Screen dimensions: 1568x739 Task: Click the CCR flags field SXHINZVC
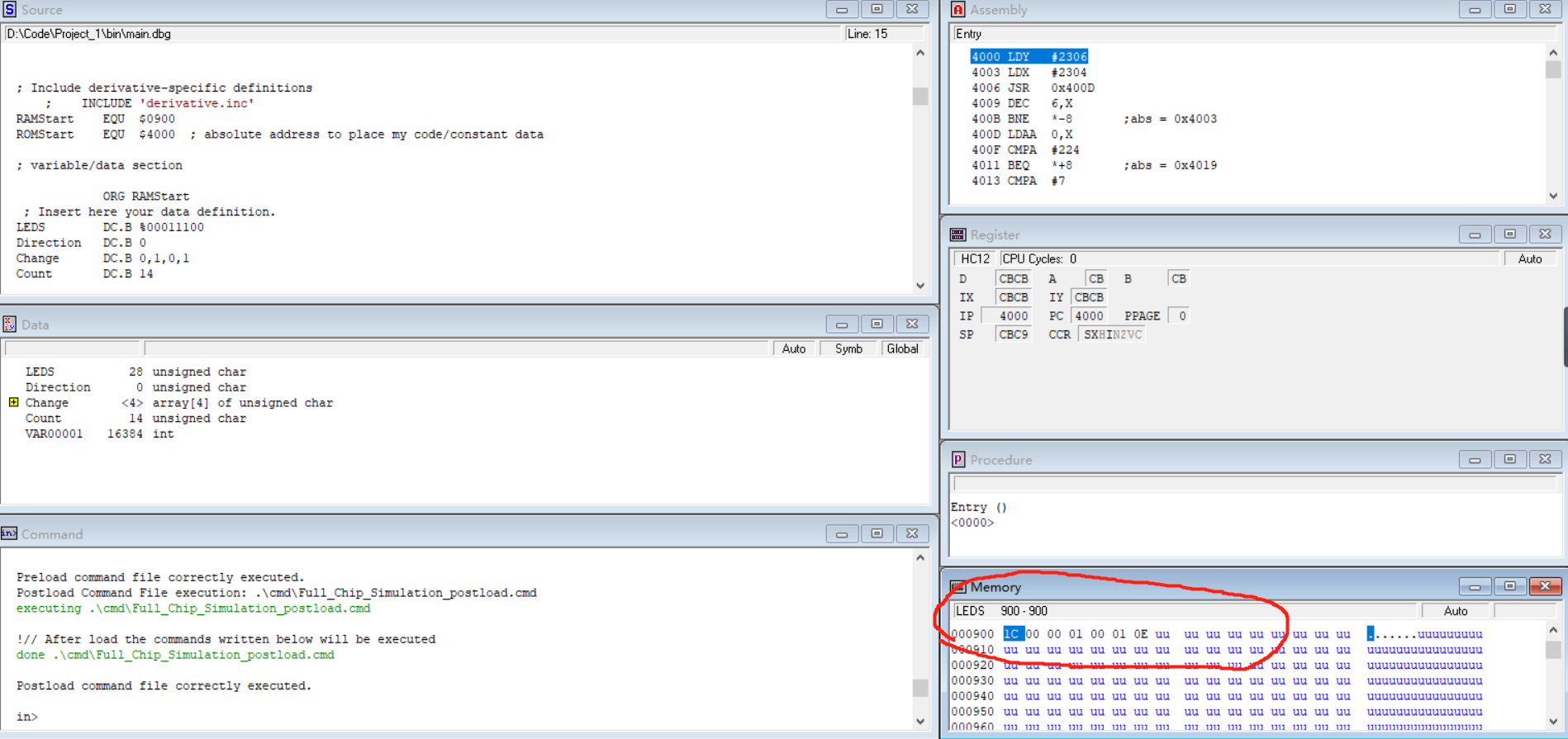1112,334
